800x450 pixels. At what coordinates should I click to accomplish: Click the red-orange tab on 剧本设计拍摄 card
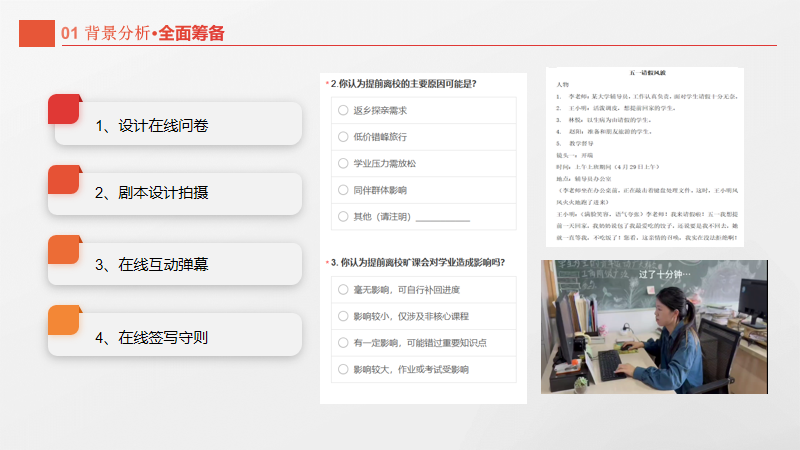(x=65, y=180)
